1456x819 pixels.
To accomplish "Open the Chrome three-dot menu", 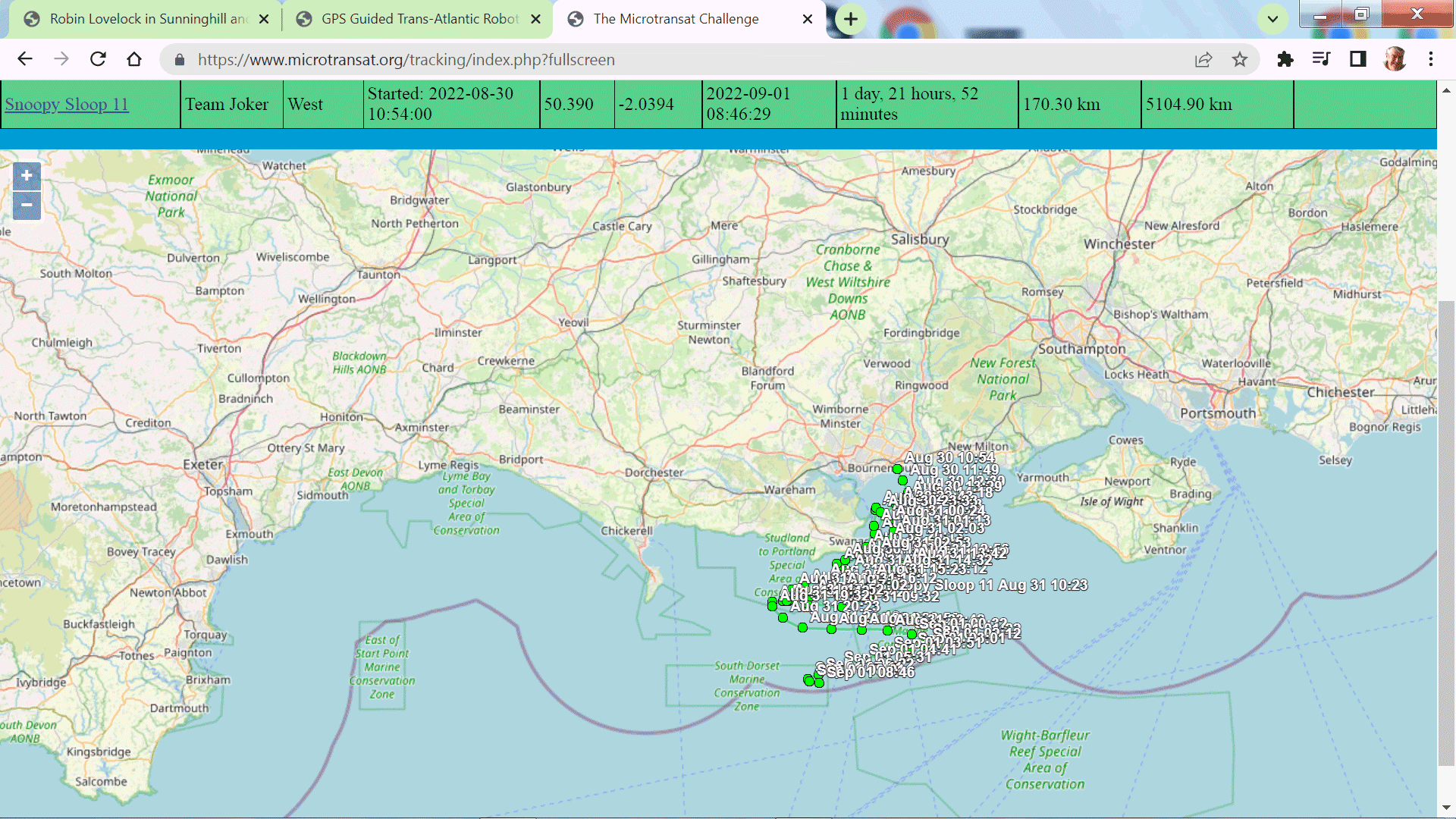I will click(x=1431, y=59).
